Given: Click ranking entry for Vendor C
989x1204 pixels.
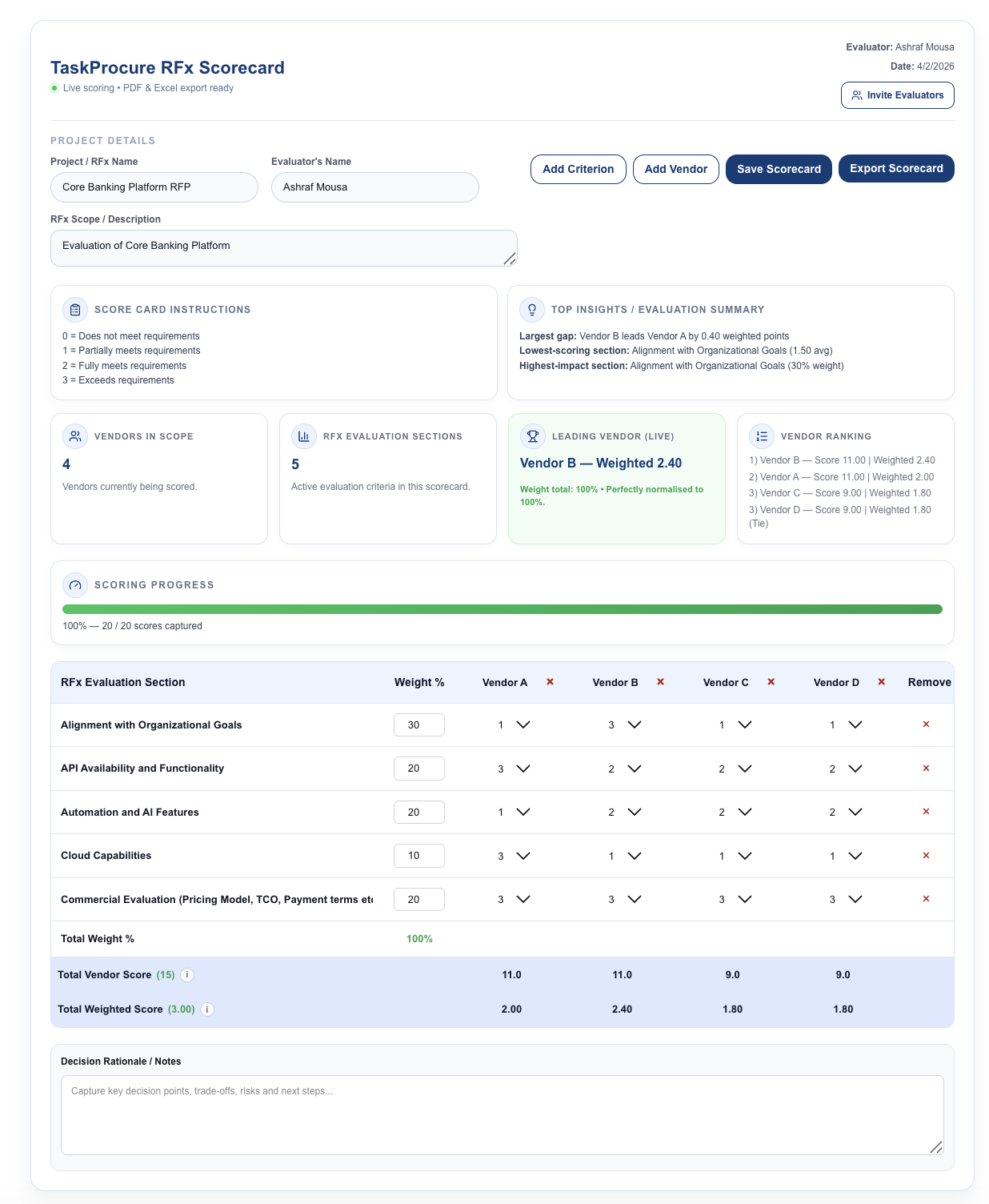Looking at the screenshot, I should click(840, 493).
